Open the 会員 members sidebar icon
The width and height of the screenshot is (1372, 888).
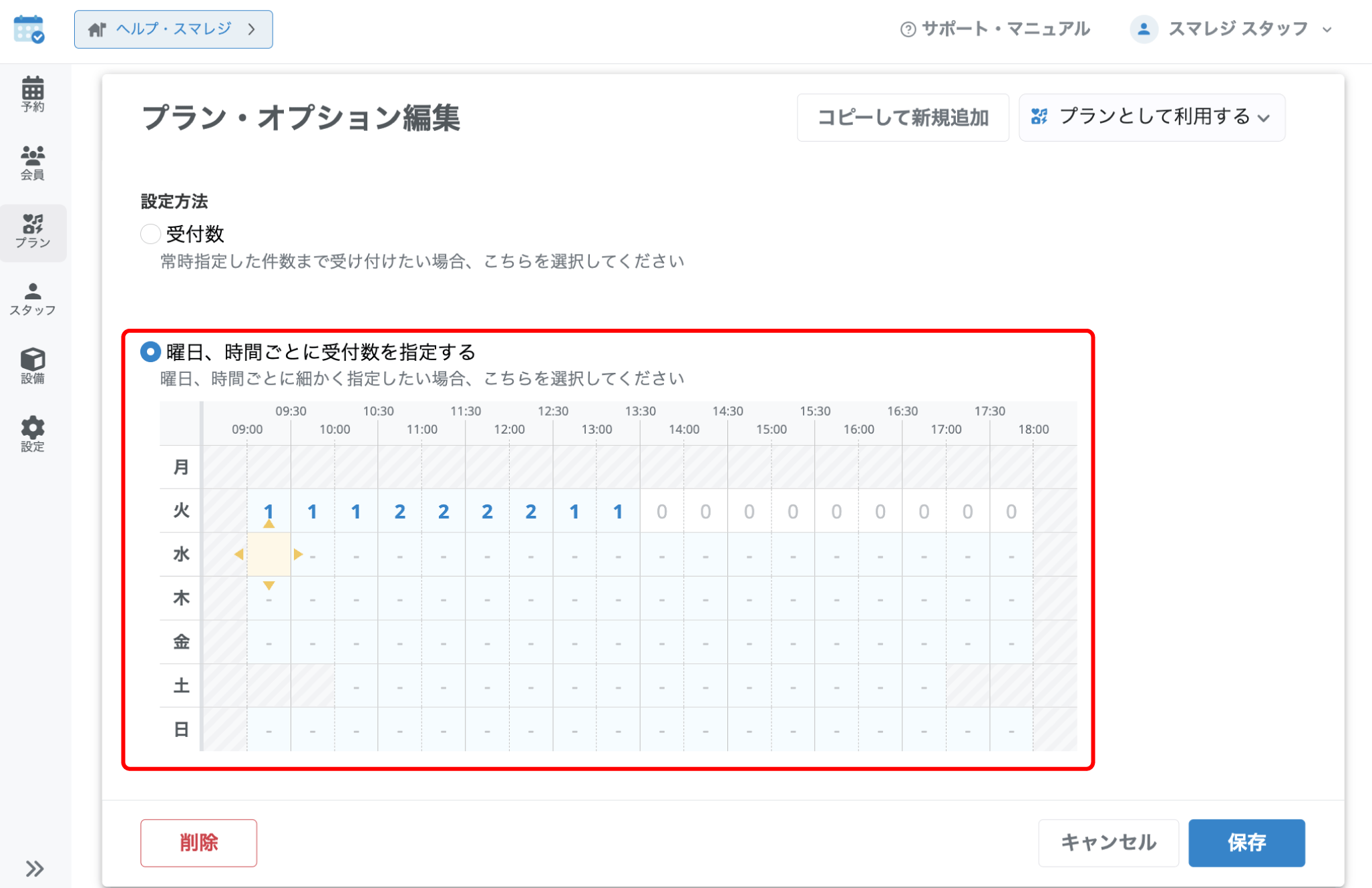33,163
